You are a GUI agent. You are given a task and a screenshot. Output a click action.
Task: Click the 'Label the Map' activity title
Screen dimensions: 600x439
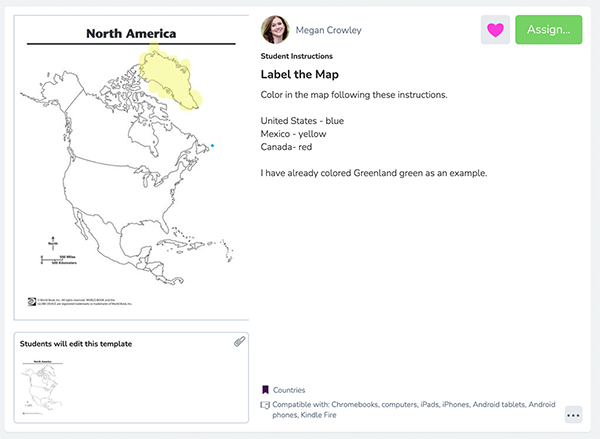click(x=300, y=74)
